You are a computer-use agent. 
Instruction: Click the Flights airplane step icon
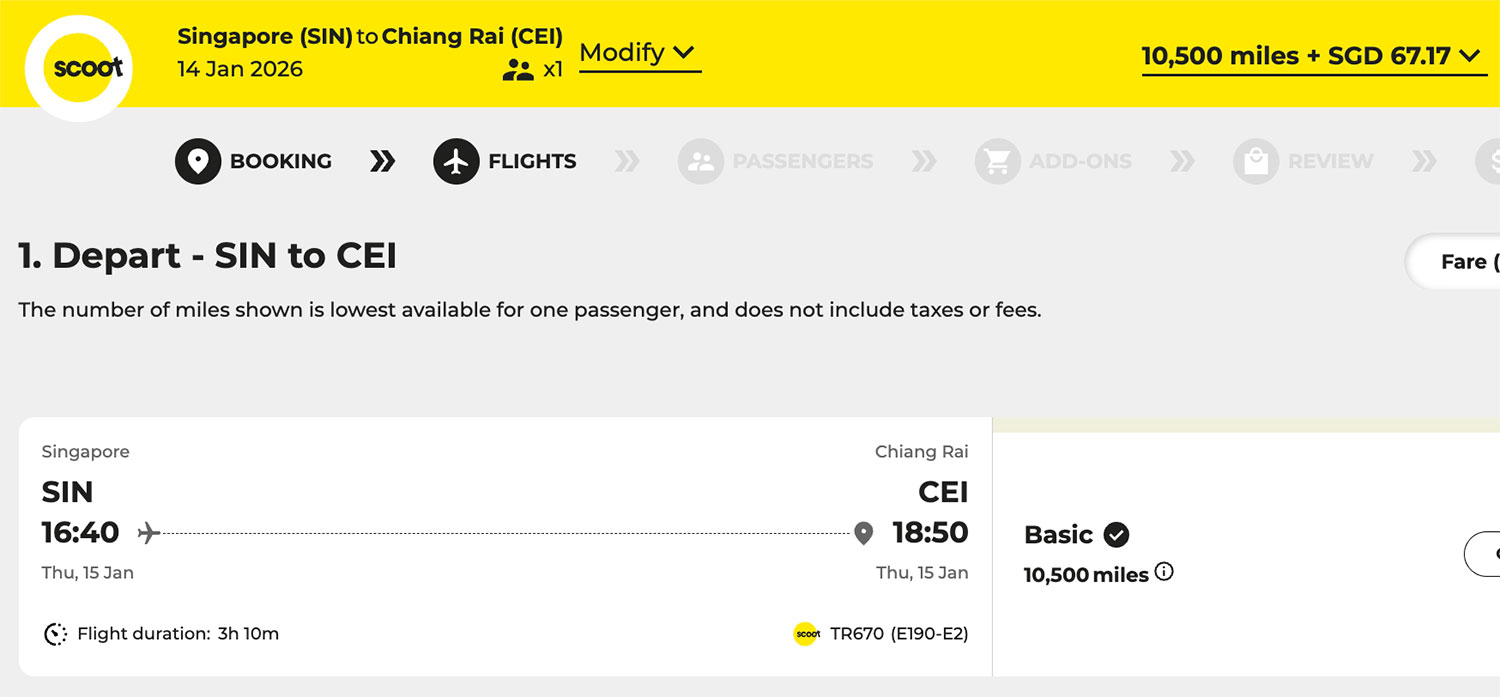[456, 161]
